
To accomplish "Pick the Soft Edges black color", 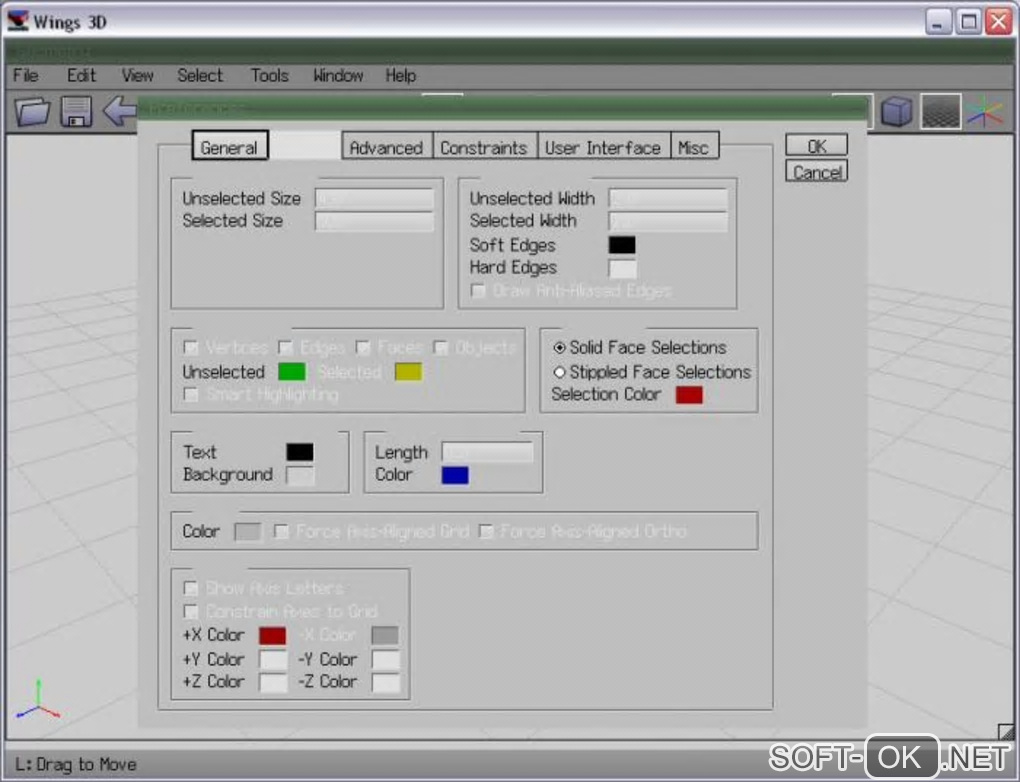I will pyautogui.click(x=622, y=245).
